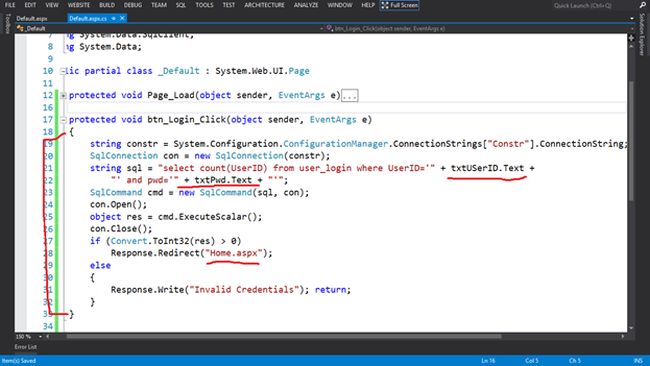The image size is (650, 366).
Task: Click 'con.Open();' statement
Action: tap(119, 205)
